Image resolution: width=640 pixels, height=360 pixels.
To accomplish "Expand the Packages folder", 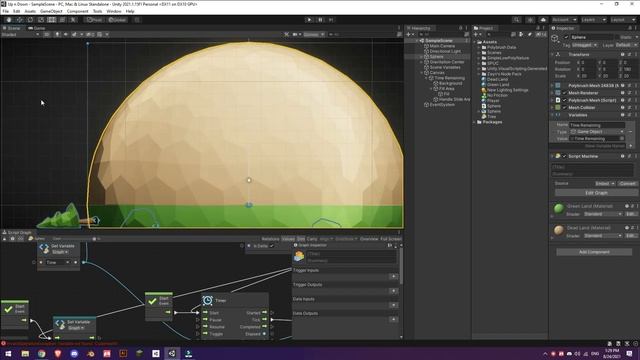I will pyautogui.click(x=475, y=122).
